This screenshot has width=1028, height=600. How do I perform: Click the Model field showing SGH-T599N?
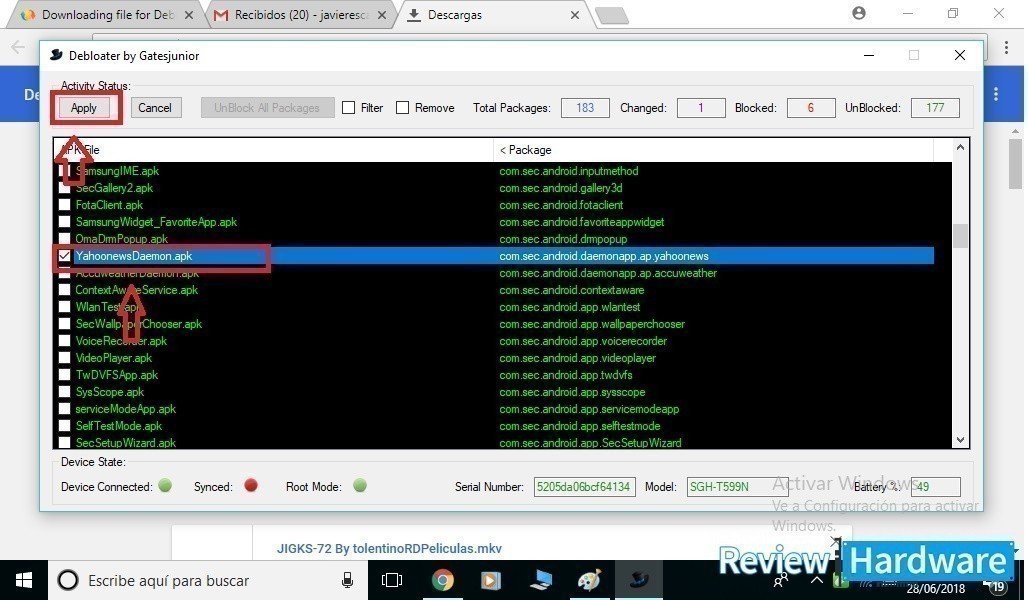pyautogui.click(x=738, y=487)
